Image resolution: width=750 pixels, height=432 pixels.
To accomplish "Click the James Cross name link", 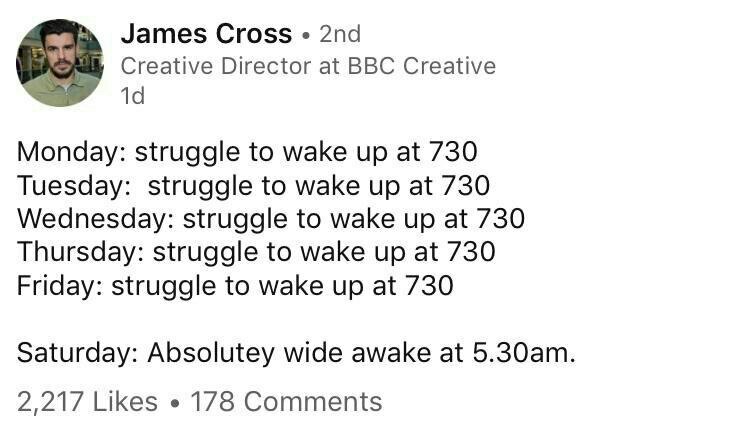I will 206,34.
